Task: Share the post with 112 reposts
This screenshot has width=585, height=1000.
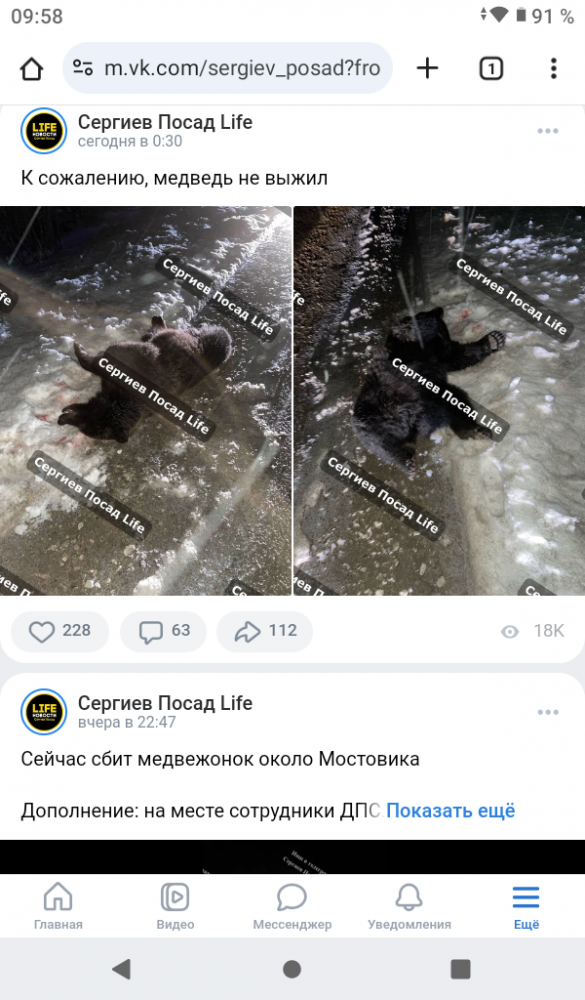Action: [265, 631]
